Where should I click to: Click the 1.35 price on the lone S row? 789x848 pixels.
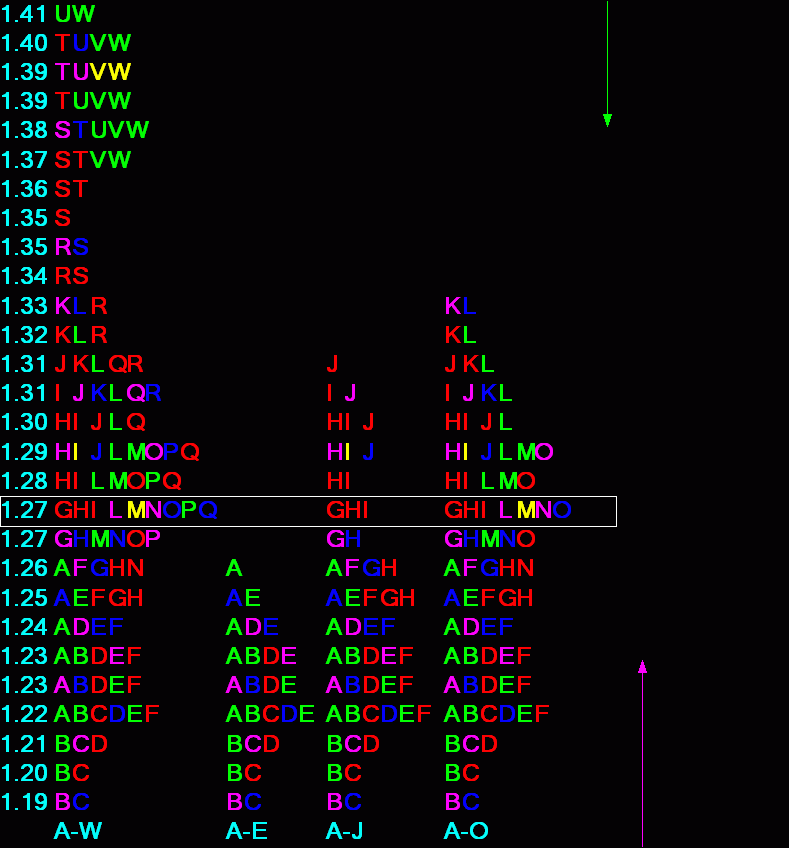point(24,218)
